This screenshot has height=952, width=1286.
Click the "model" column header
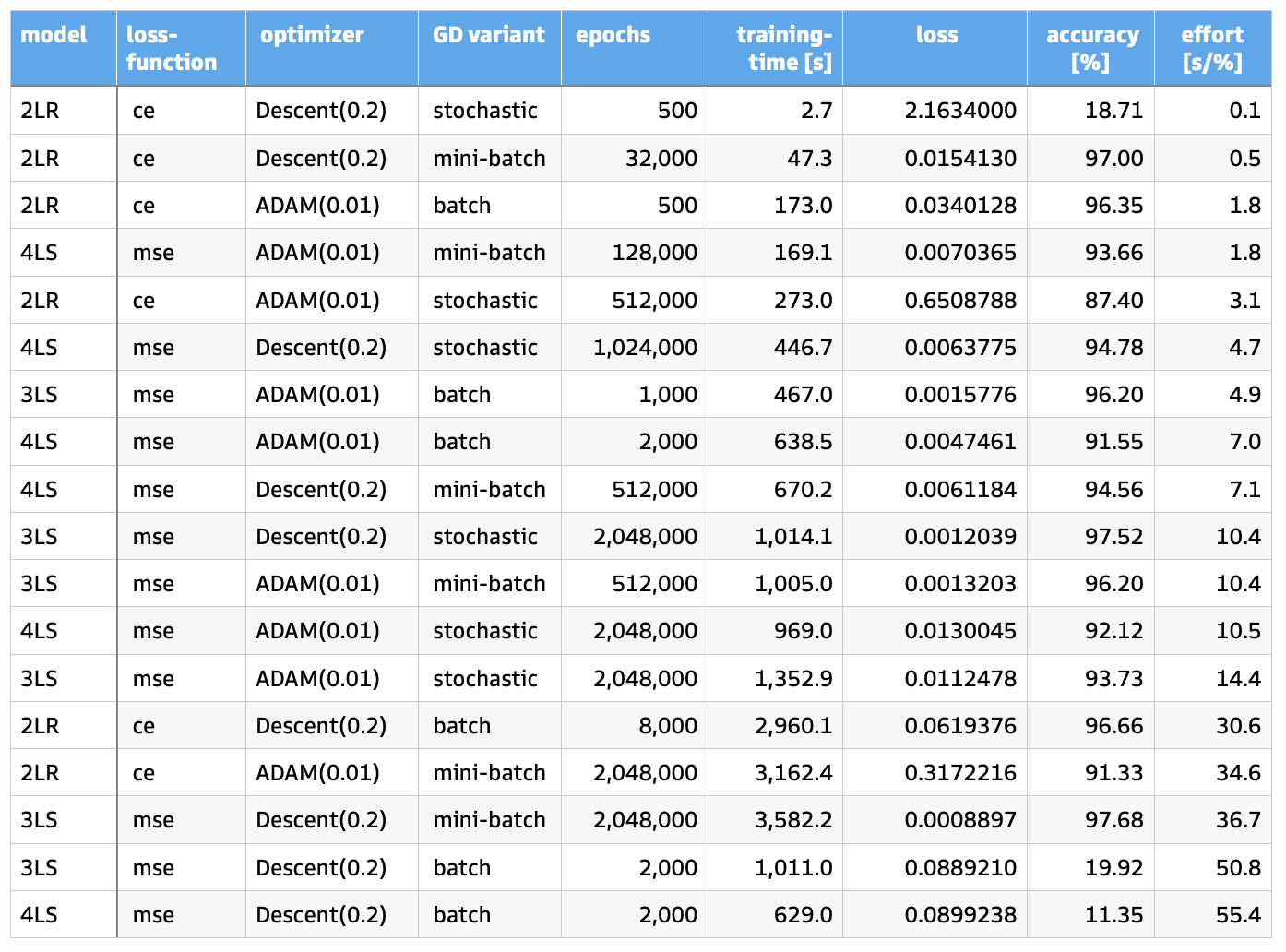click(x=54, y=35)
